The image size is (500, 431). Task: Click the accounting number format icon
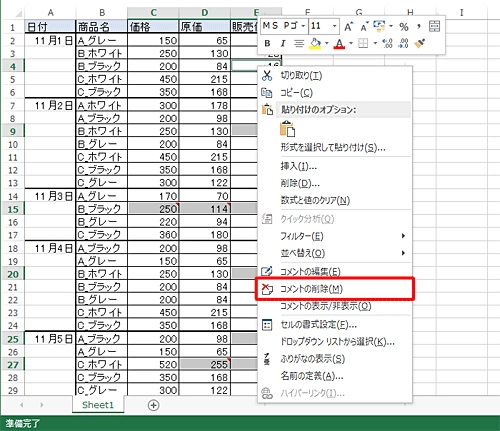pyautogui.click(x=379, y=26)
